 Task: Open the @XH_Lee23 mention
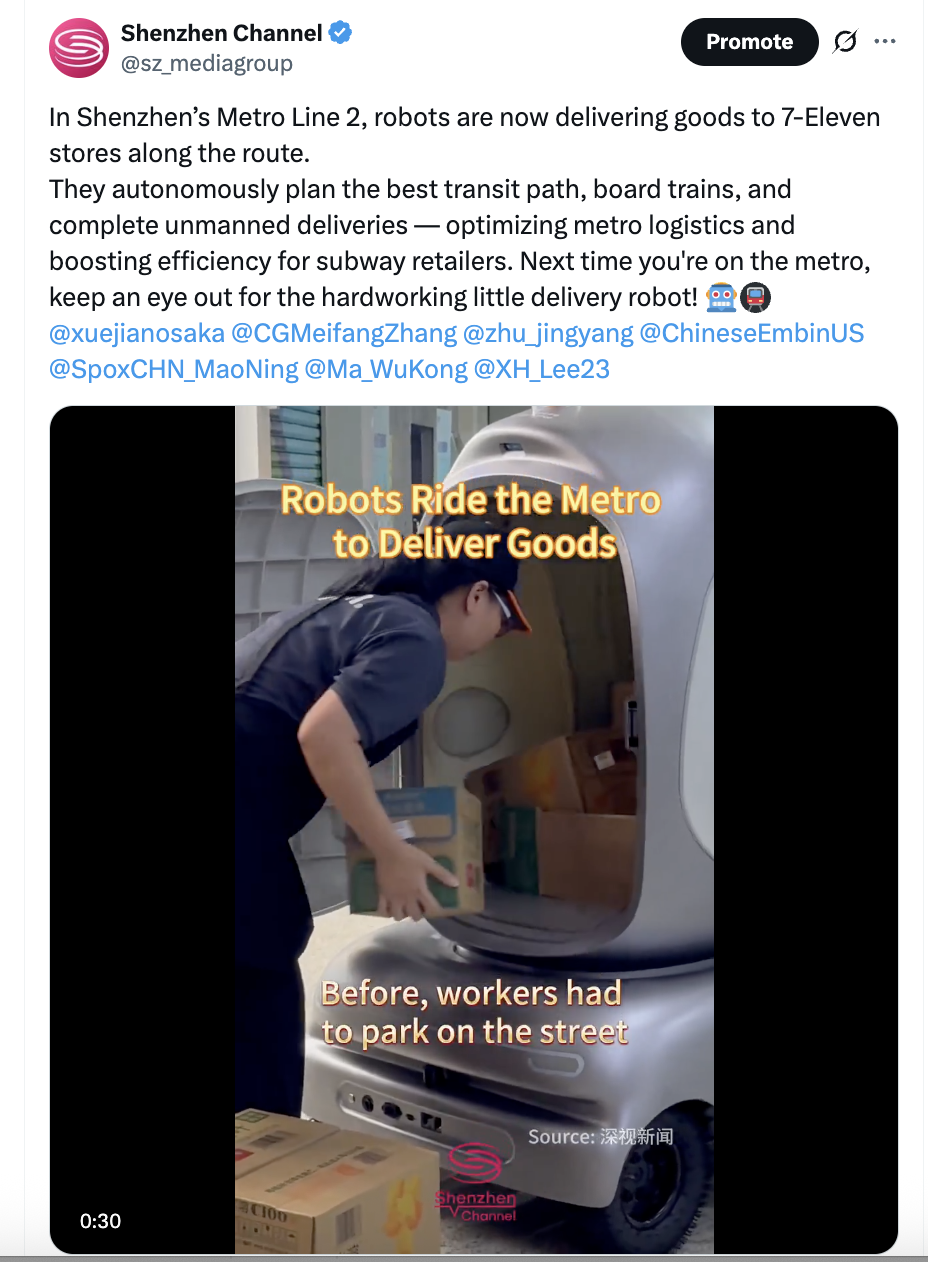point(541,369)
